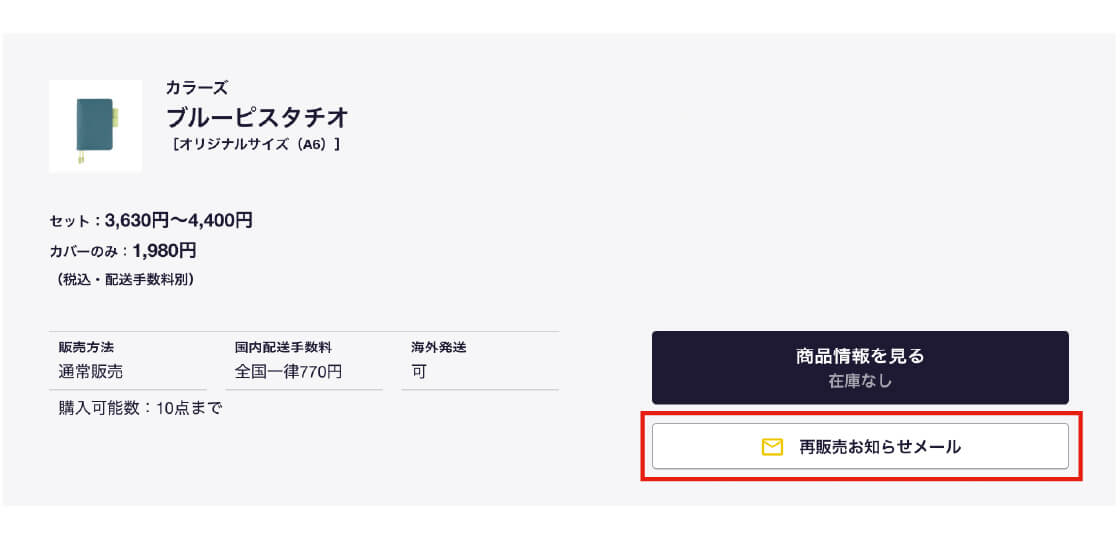Click the カバーのみ label

point(85,251)
